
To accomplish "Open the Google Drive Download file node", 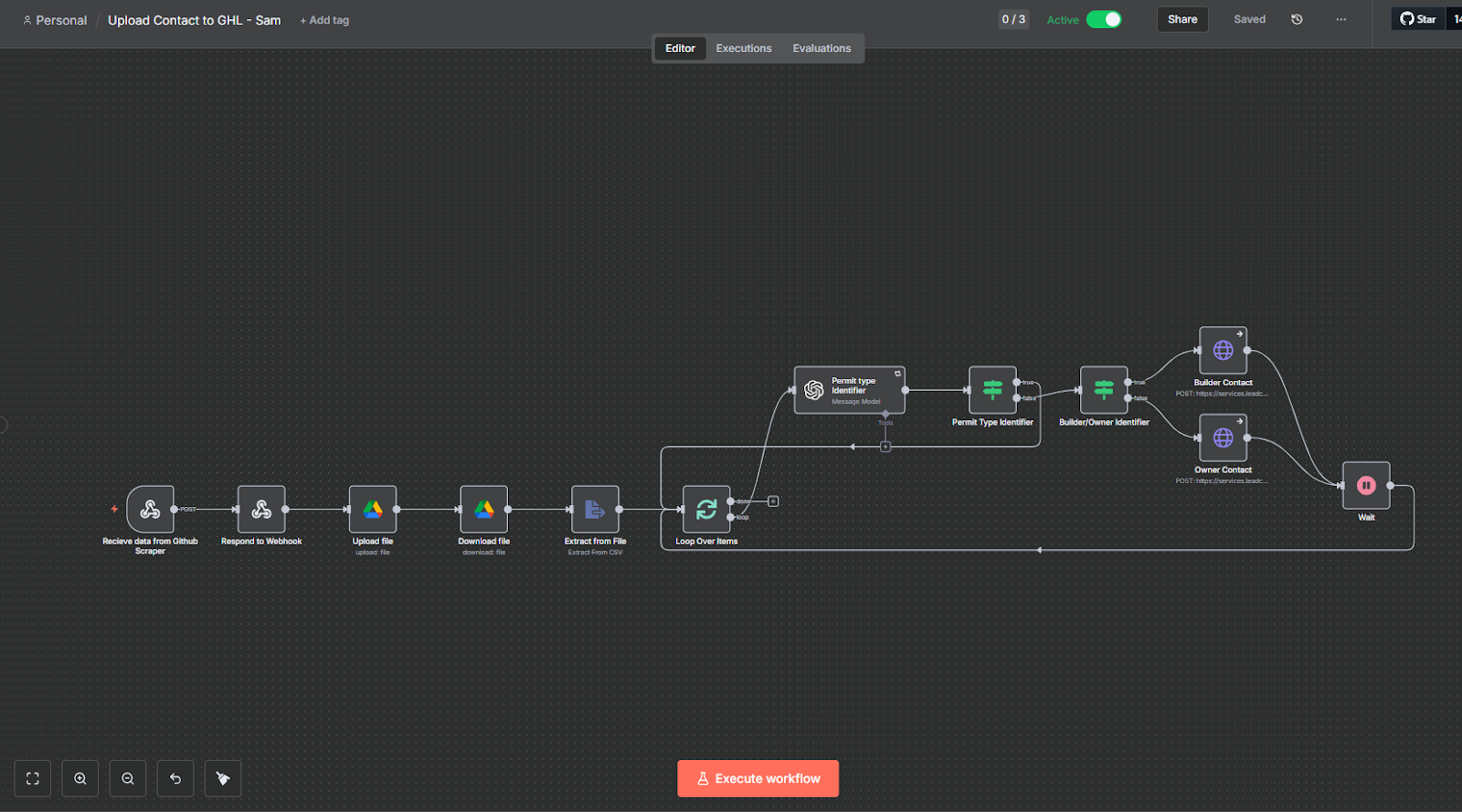I will (x=484, y=510).
